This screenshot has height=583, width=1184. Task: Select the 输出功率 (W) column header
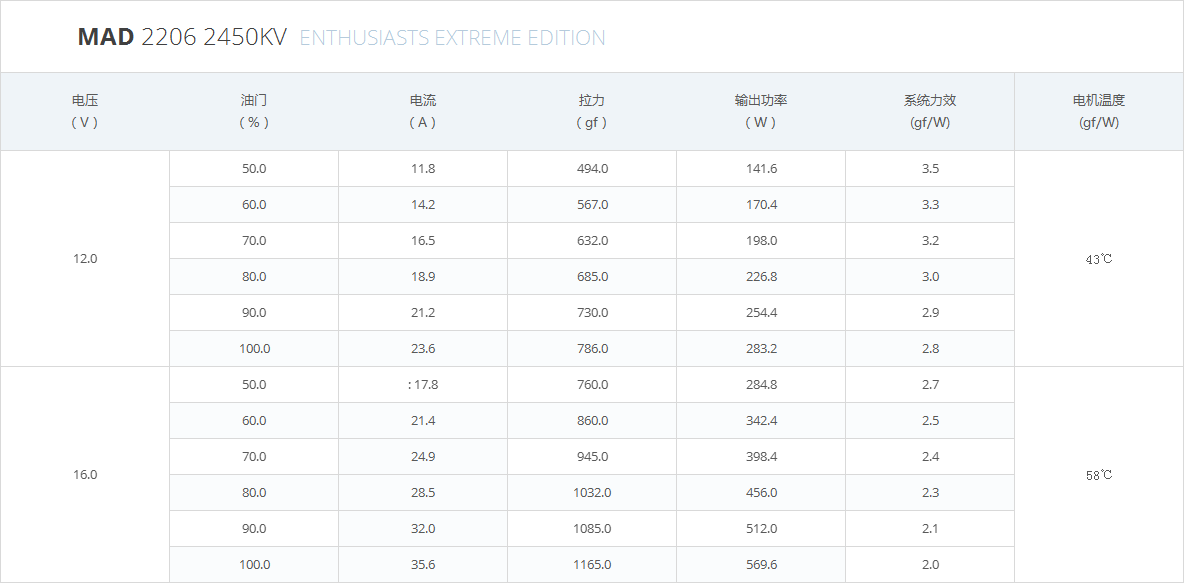pyautogui.click(x=761, y=111)
